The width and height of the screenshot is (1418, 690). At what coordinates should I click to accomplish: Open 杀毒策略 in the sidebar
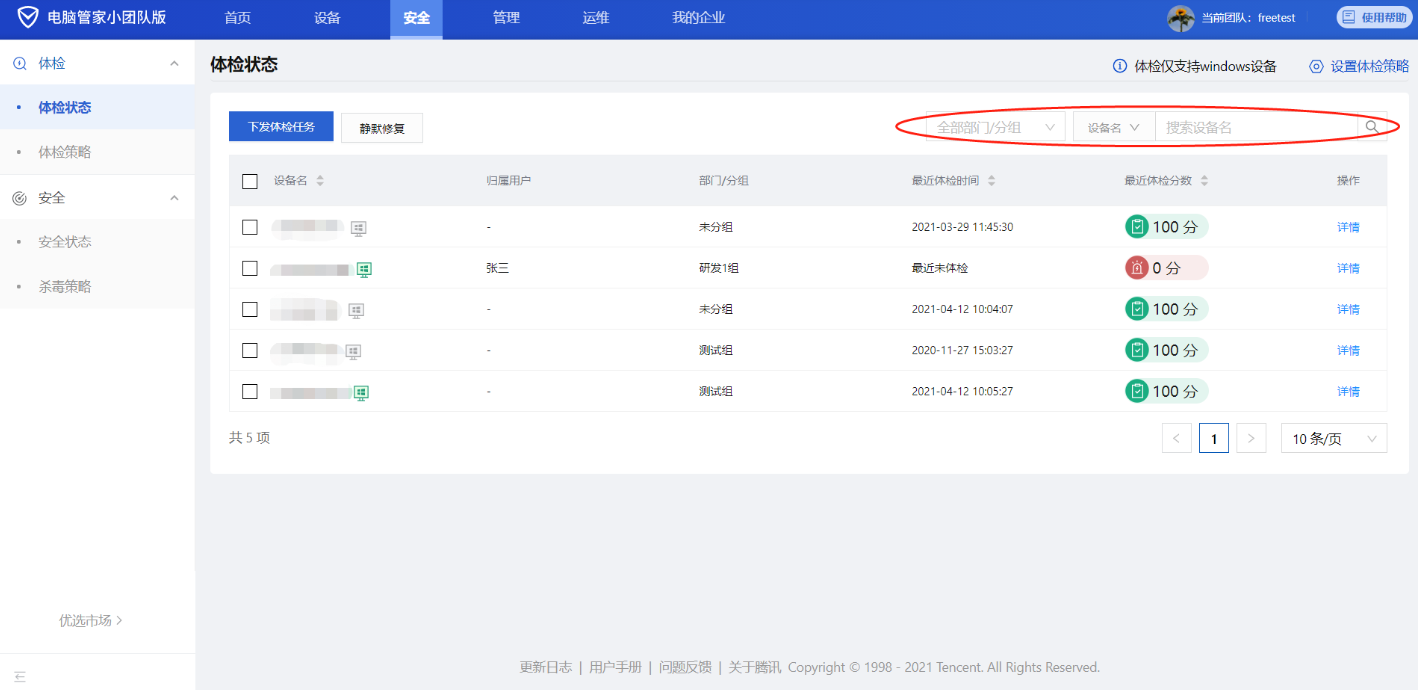click(x=65, y=286)
